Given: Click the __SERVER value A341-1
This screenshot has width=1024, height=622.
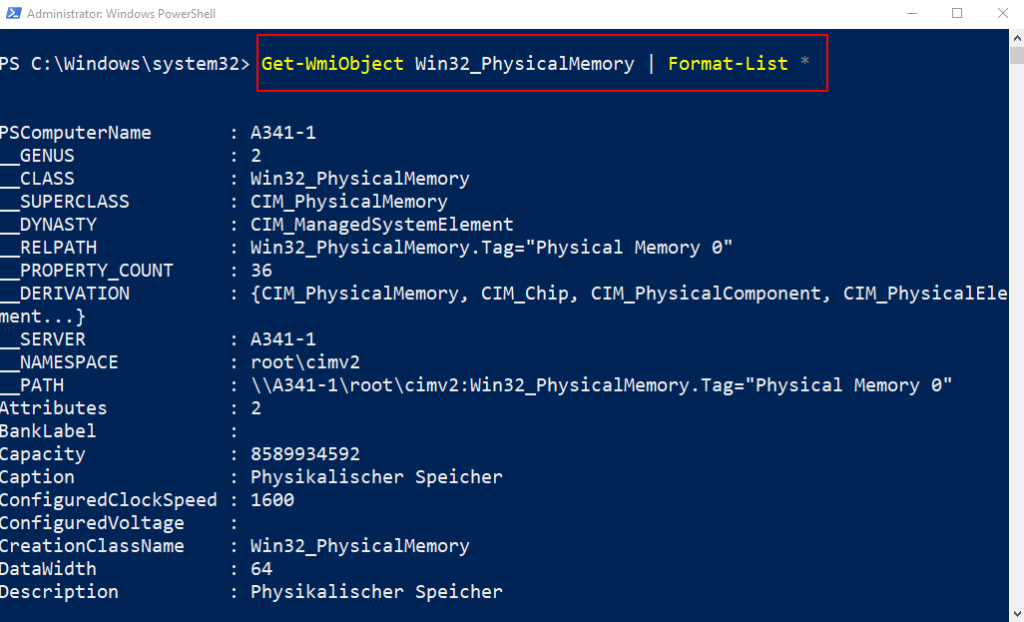Looking at the screenshot, I should (x=283, y=339).
